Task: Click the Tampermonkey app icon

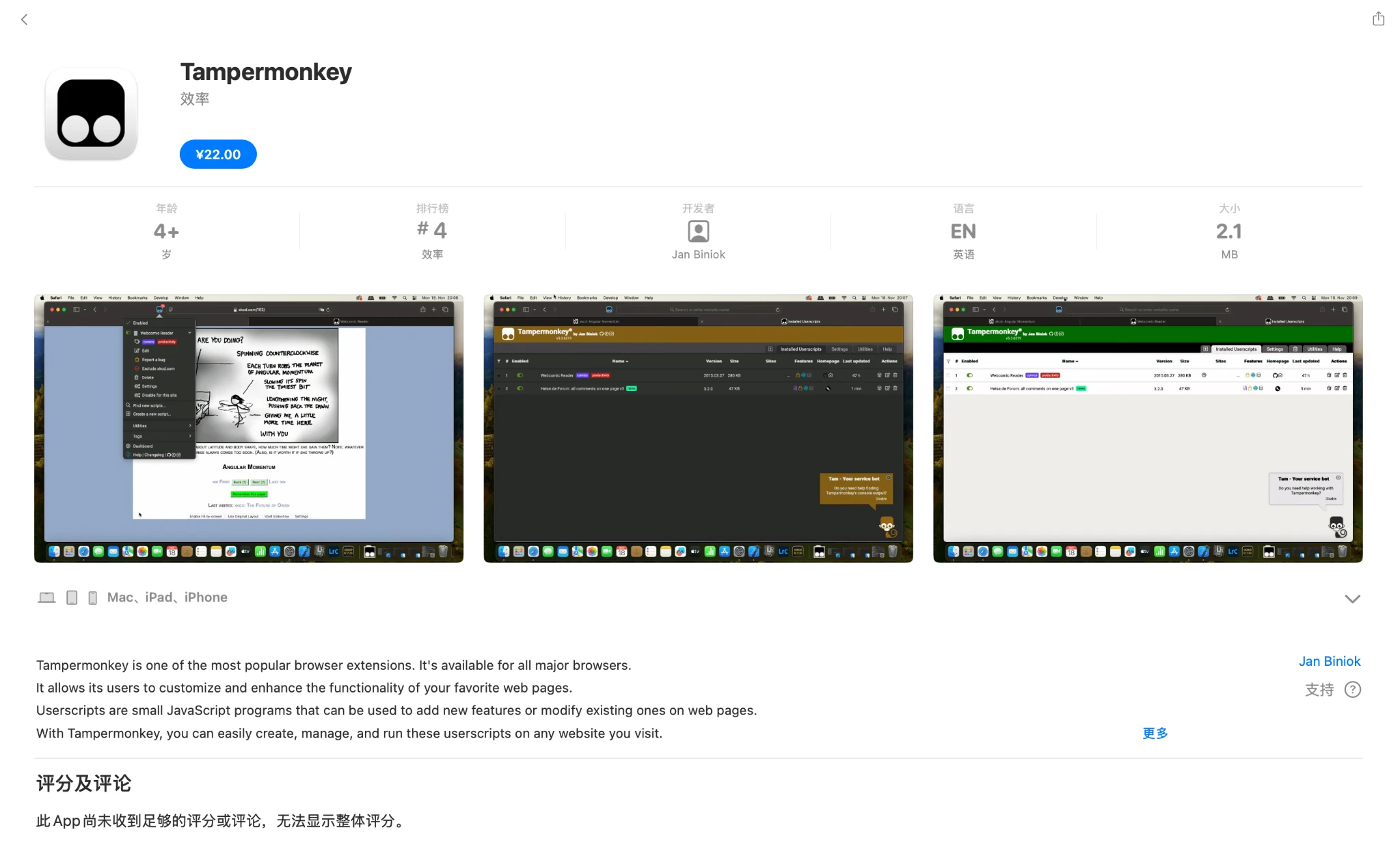Action: click(91, 113)
